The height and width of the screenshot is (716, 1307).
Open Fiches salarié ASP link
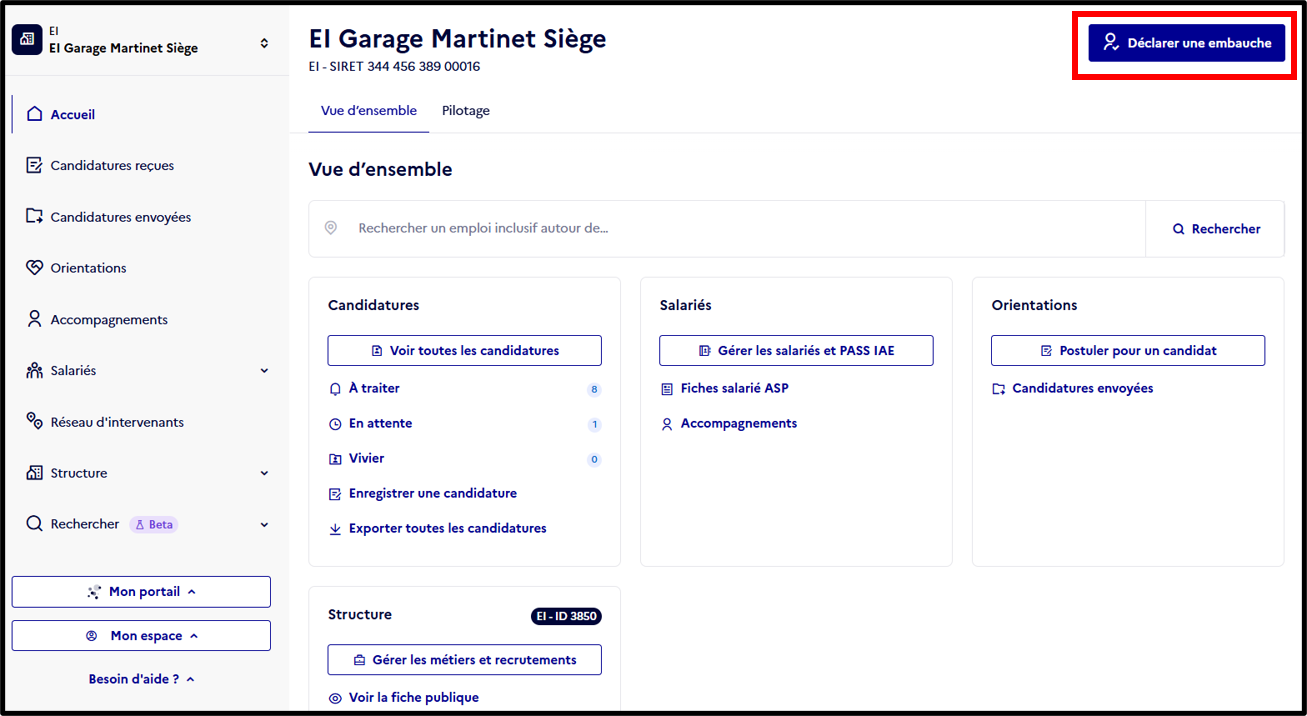[x=735, y=388]
